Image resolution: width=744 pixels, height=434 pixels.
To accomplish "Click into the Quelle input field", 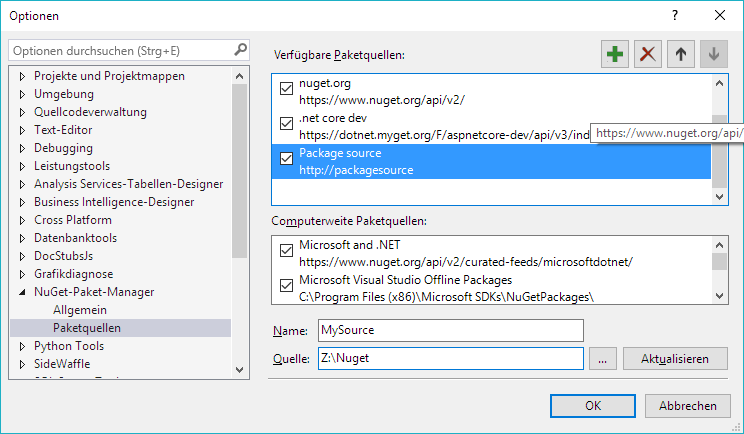I will tap(451, 359).
